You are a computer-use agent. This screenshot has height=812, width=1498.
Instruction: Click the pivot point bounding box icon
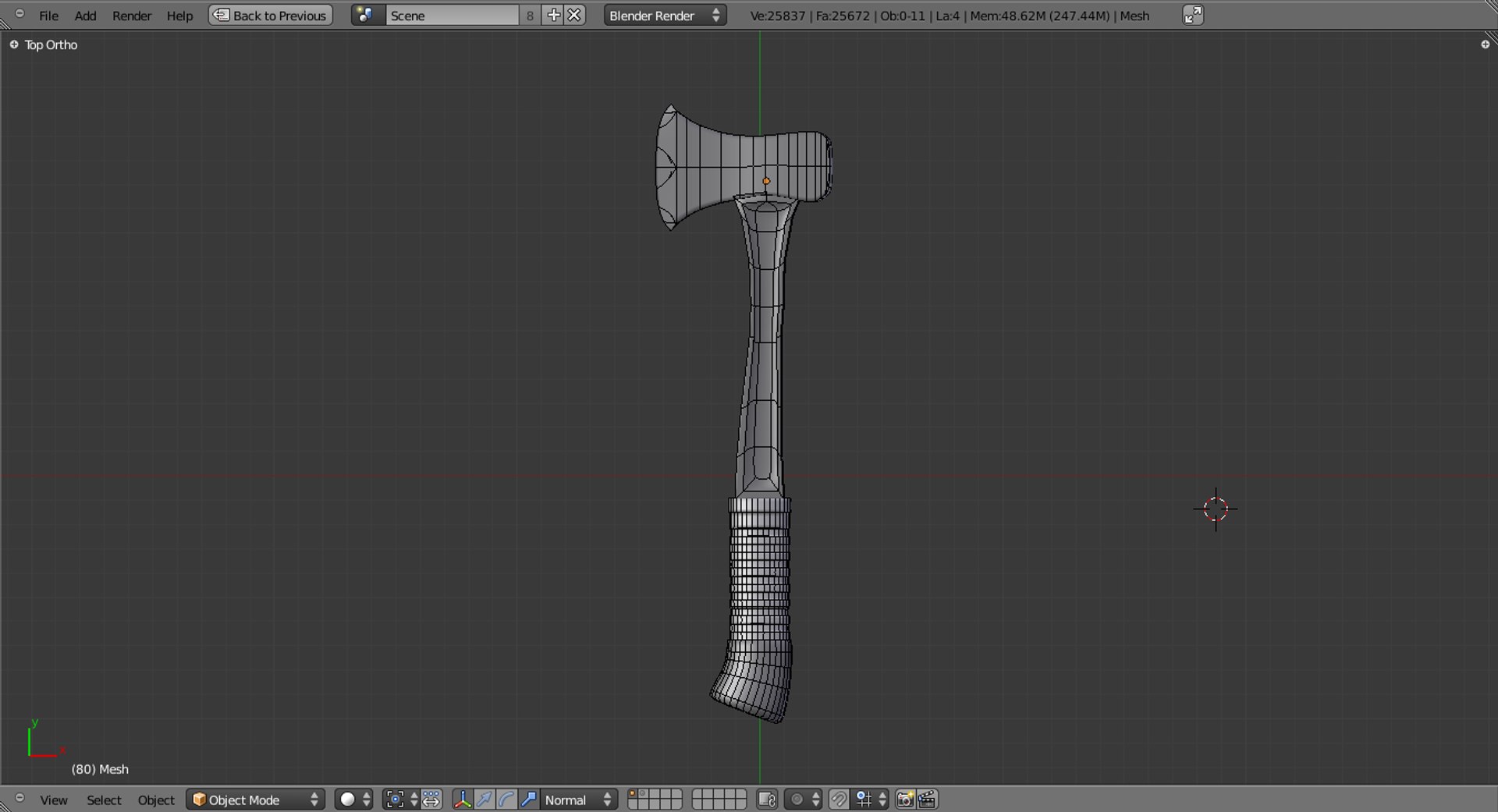pos(400,800)
